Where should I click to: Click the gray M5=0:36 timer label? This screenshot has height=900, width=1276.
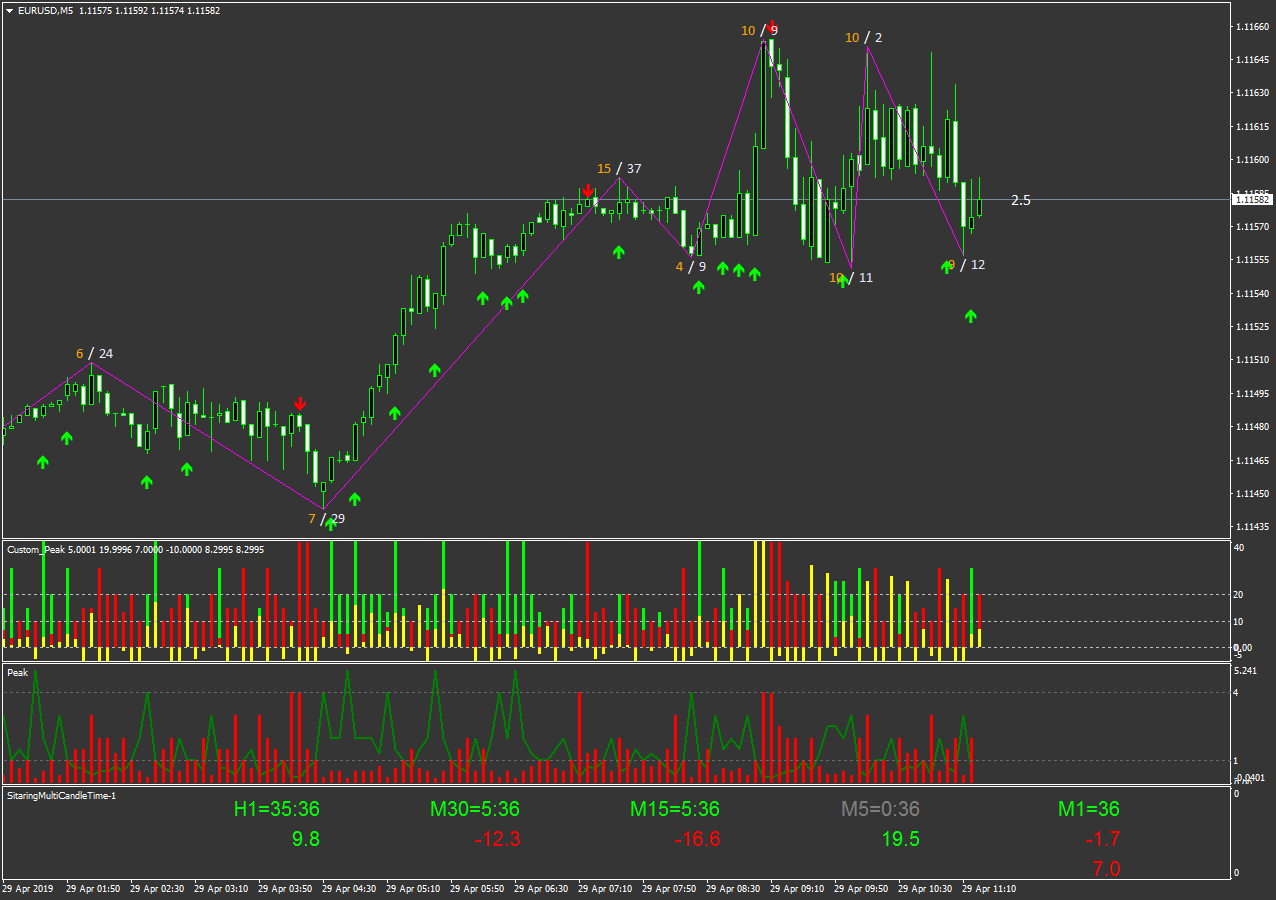pos(879,809)
